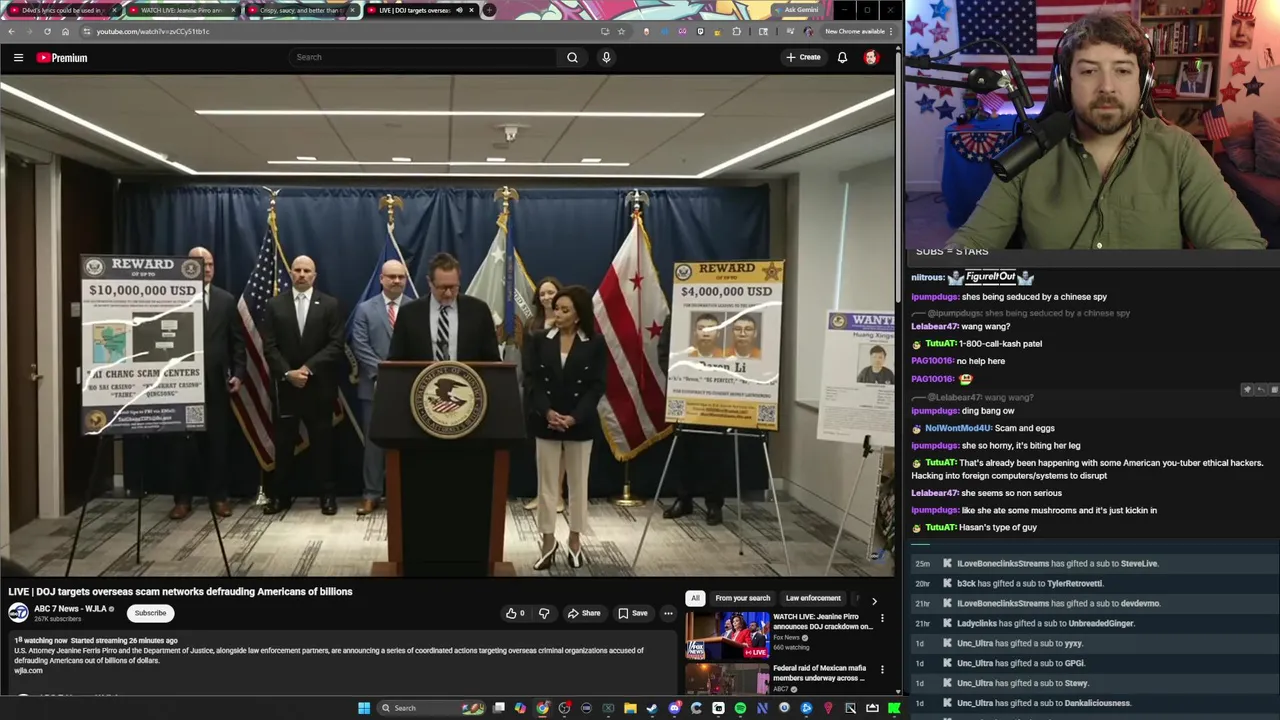Start voice search with microphone icon
Screen dimensions: 1280x720
click(x=606, y=58)
